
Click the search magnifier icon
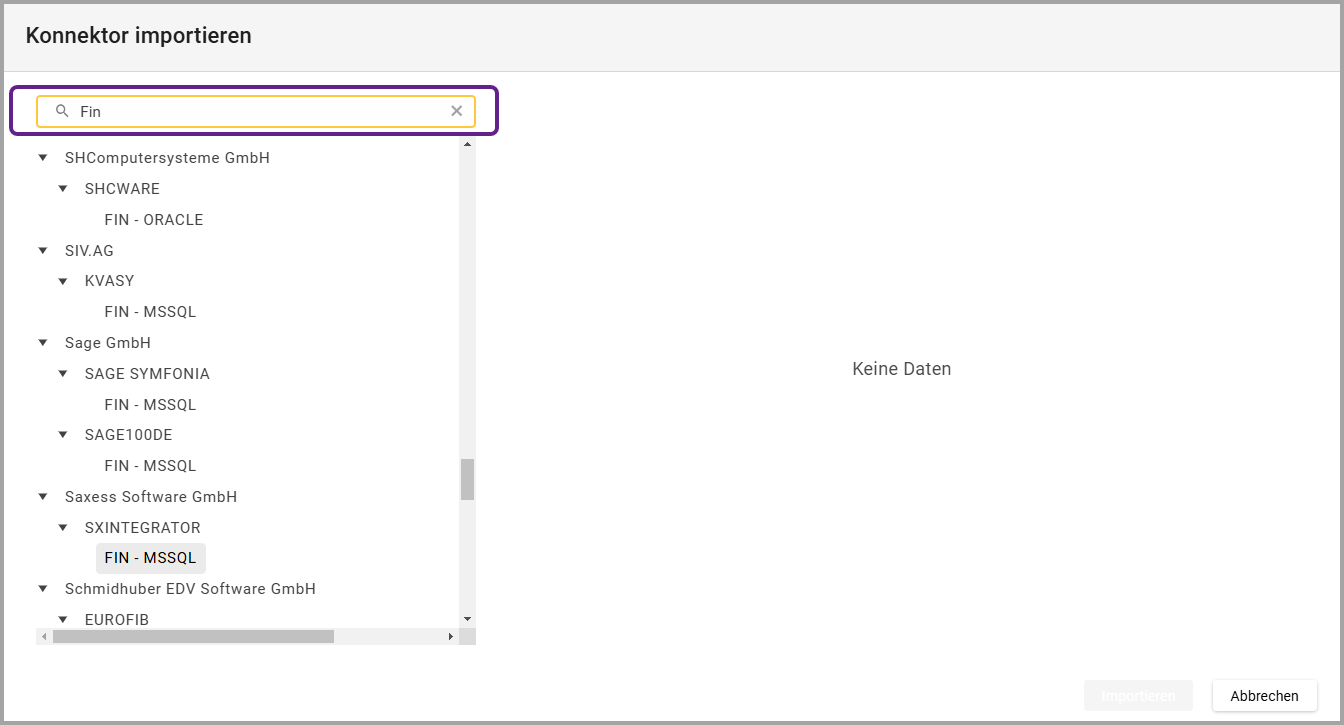click(x=62, y=111)
